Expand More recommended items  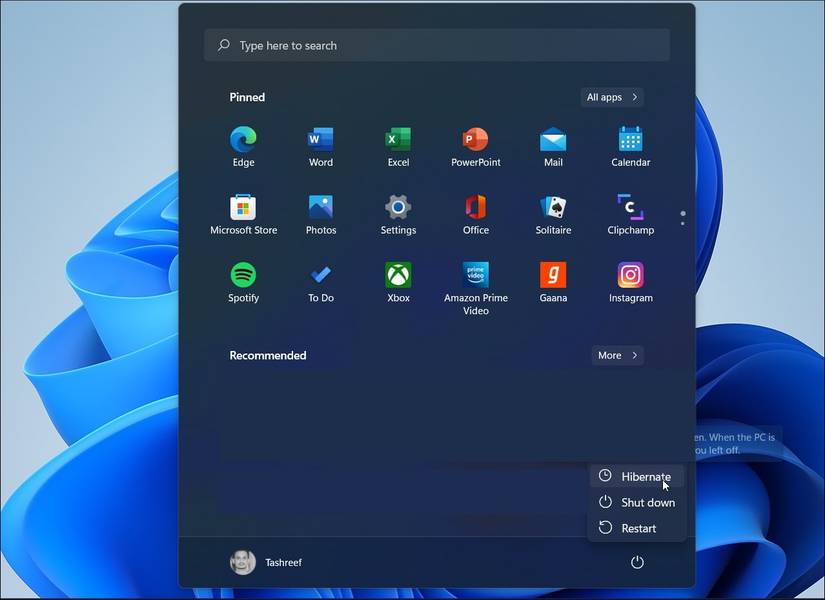[x=617, y=355]
